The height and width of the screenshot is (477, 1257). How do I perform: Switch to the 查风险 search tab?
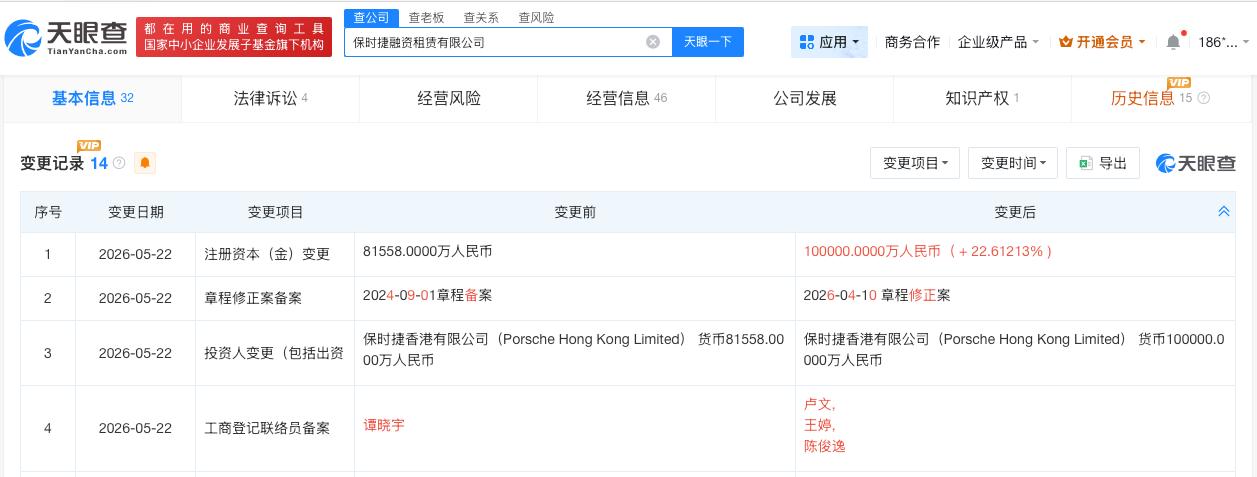coord(536,18)
